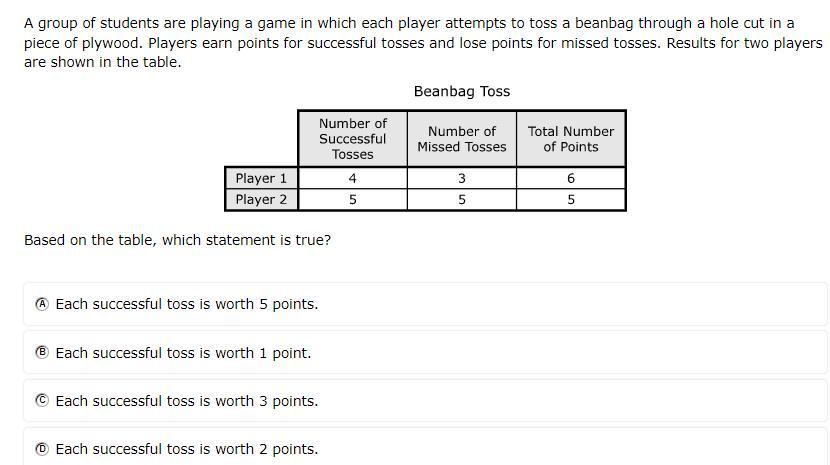Click Player 1's successful tosses cell '4'
The height and width of the screenshot is (465, 830).
353,178
